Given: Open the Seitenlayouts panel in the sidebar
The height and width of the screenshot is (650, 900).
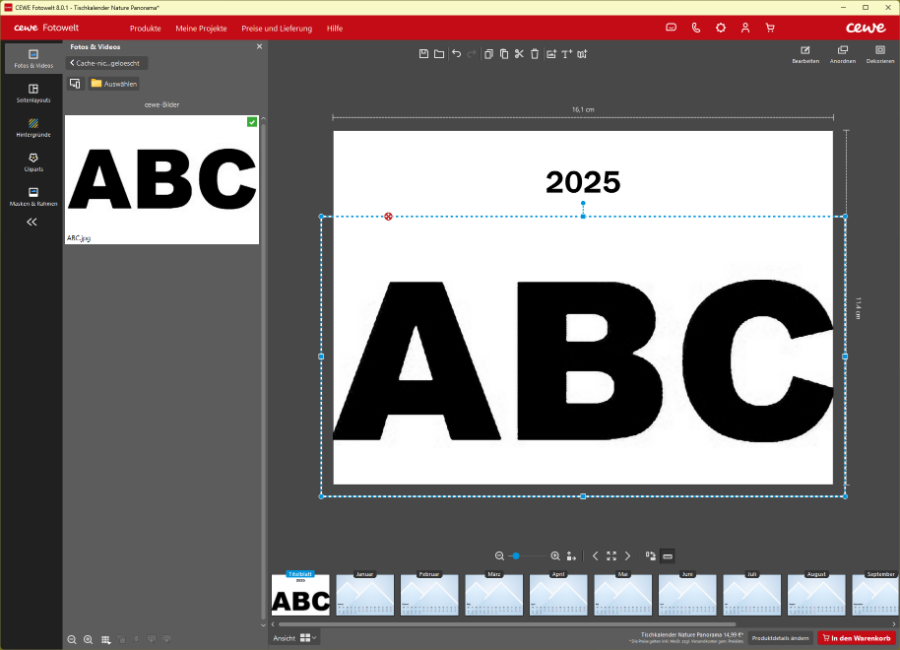Looking at the screenshot, I should point(33,93).
